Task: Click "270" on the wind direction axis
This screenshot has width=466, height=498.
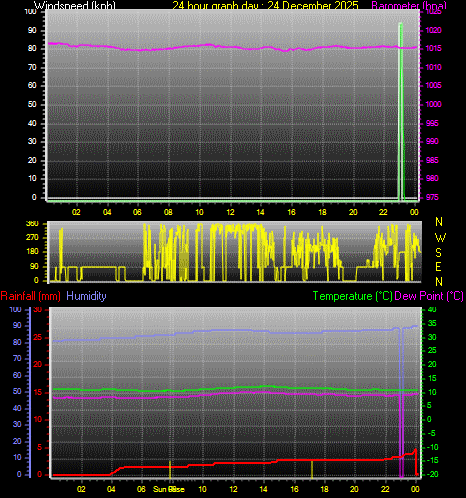Action: pyautogui.click(x=32, y=237)
